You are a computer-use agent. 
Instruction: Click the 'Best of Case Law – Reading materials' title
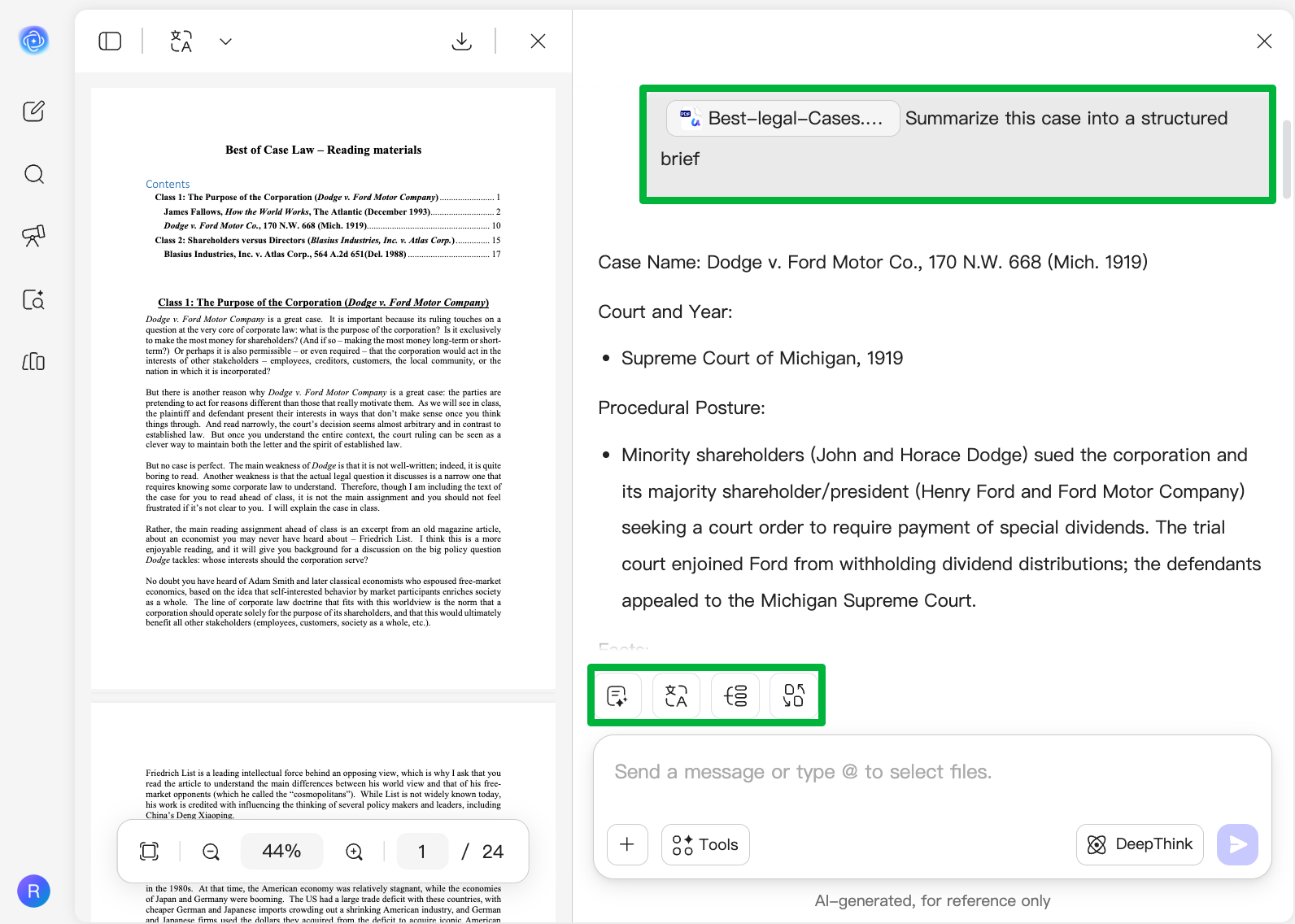[x=324, y=150]
